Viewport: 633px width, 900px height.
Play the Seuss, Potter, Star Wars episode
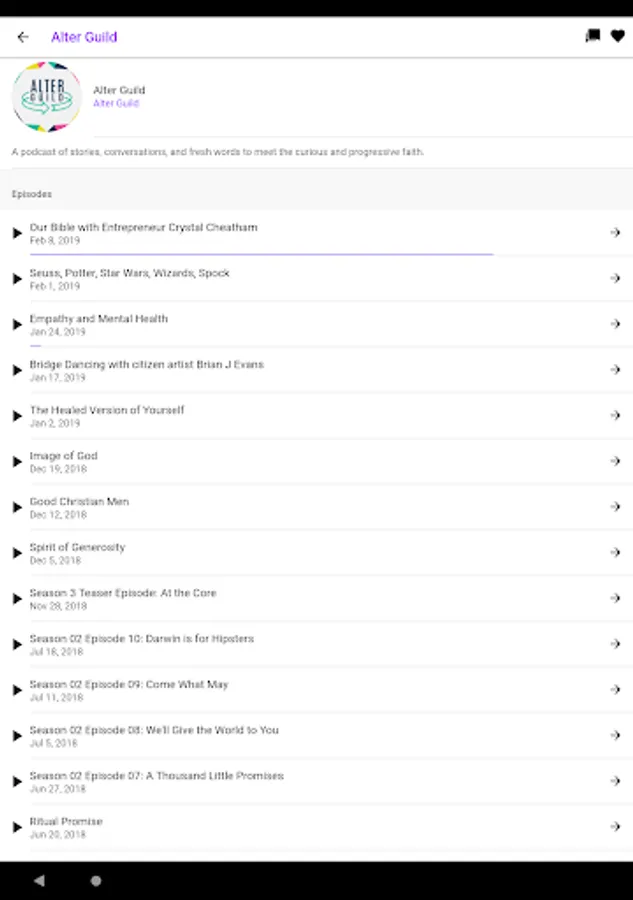[17, 279]
